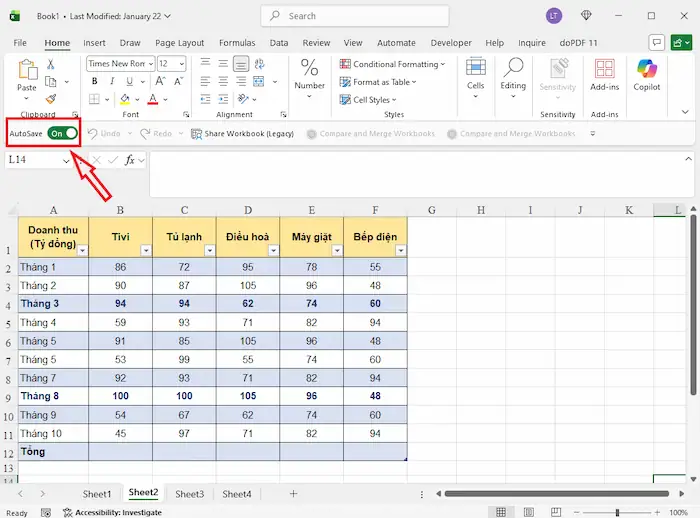Open the Formulas ribbon tab

point(237,43)
